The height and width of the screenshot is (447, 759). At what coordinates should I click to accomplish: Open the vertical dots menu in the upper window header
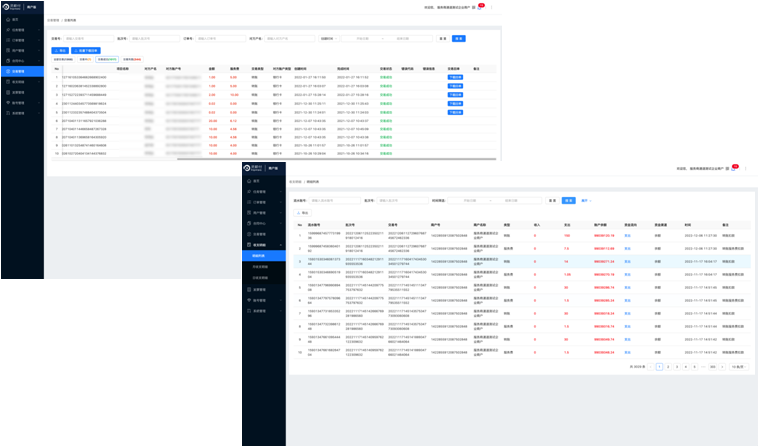[491, 7]
